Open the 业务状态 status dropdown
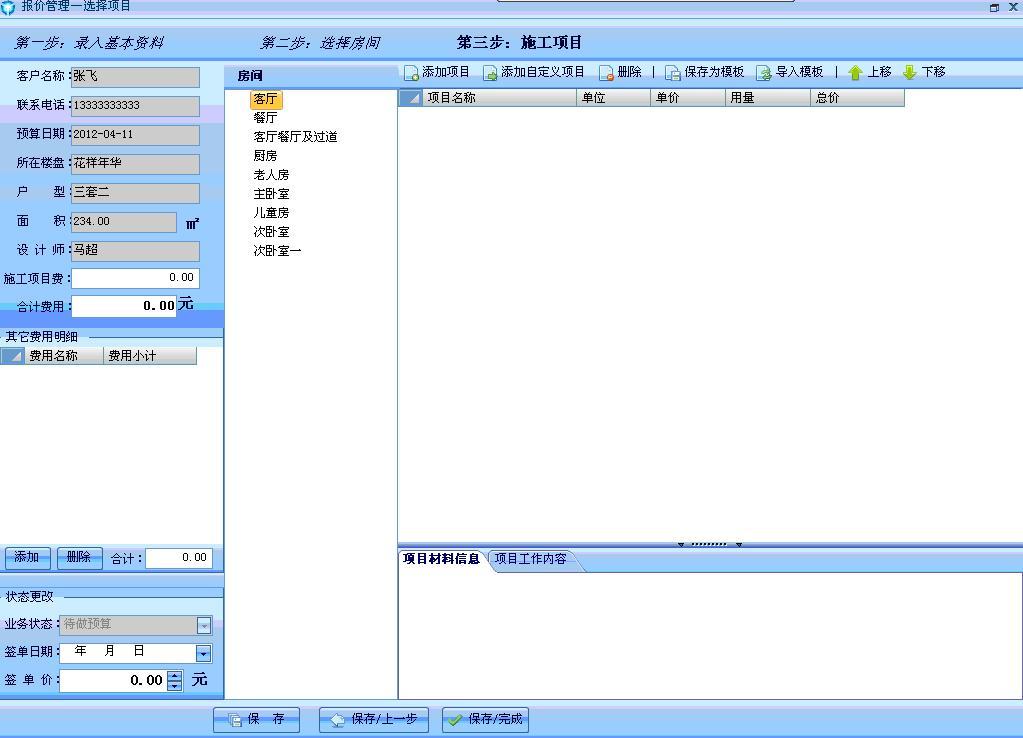 (x=203, y=624)
